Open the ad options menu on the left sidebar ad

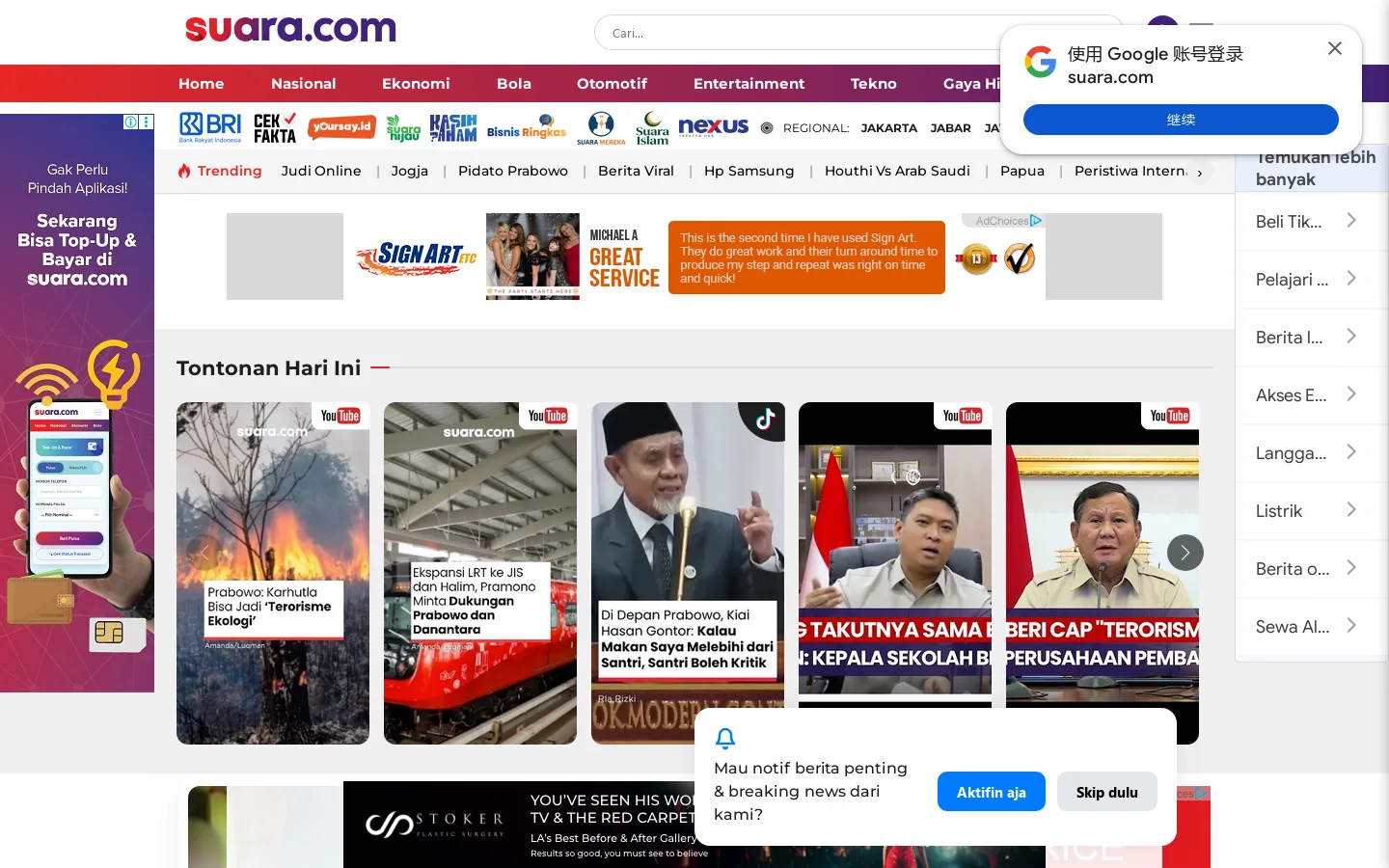pos(147,122)
